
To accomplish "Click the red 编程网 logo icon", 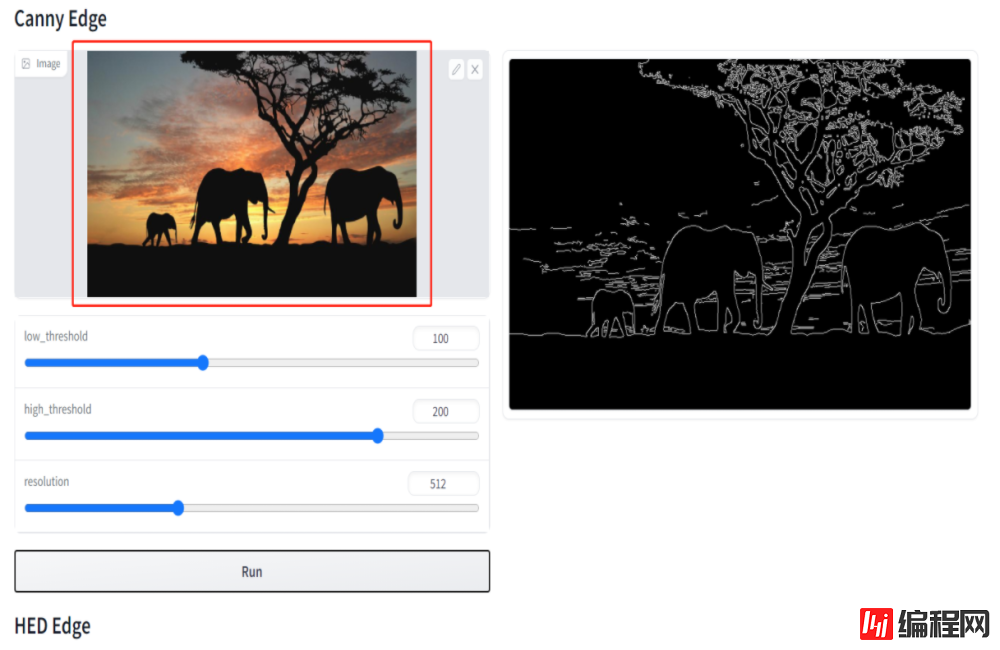I will point(876,624).
